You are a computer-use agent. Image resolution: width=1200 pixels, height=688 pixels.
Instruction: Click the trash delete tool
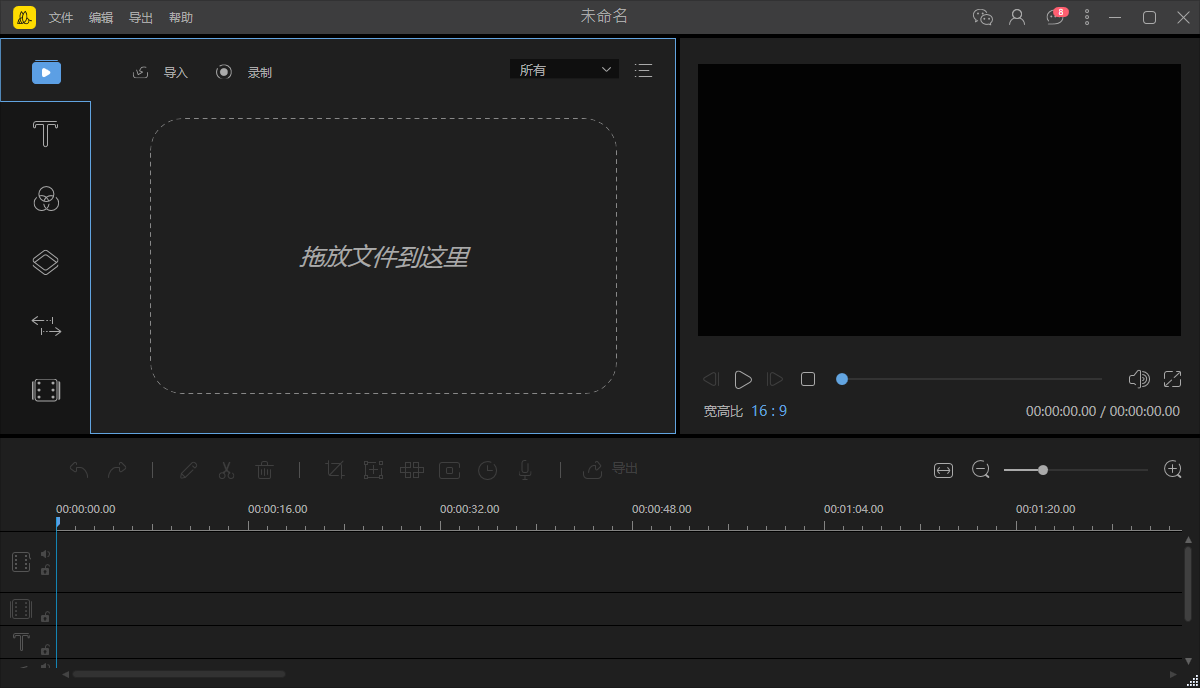pyautogui.click(x=265, y=469)
